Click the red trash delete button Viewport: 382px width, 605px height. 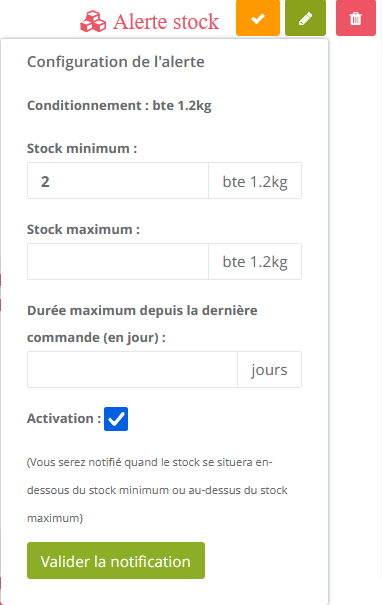pos(356,18)
